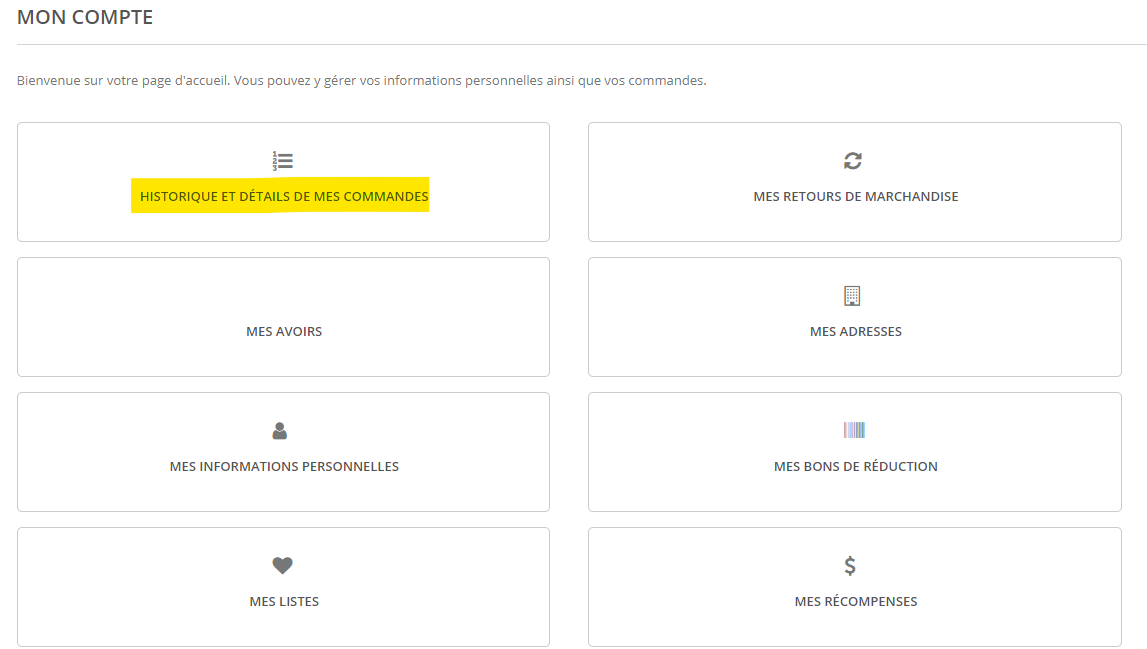Click the heart icon above Mes Listes
Viewport: 1147px width, 649px height.
pos(283,566)
